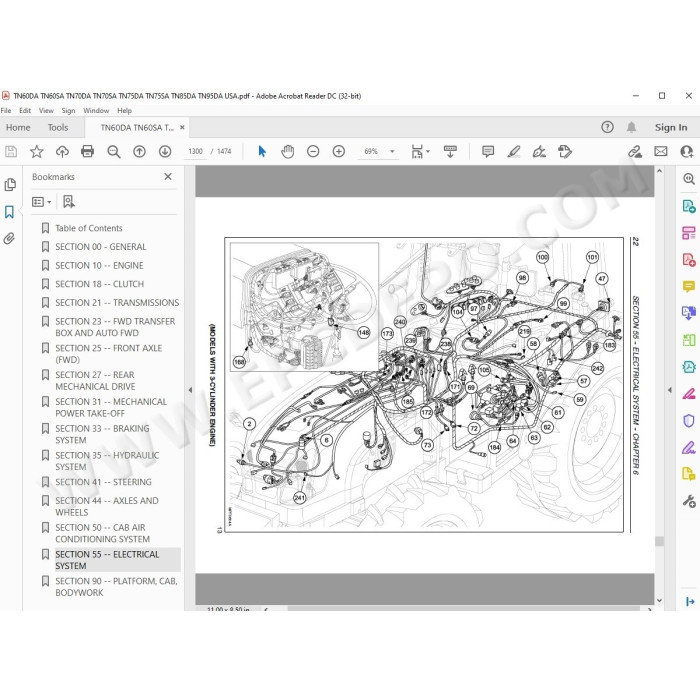Open Help question mark icon

click(607, 127)
